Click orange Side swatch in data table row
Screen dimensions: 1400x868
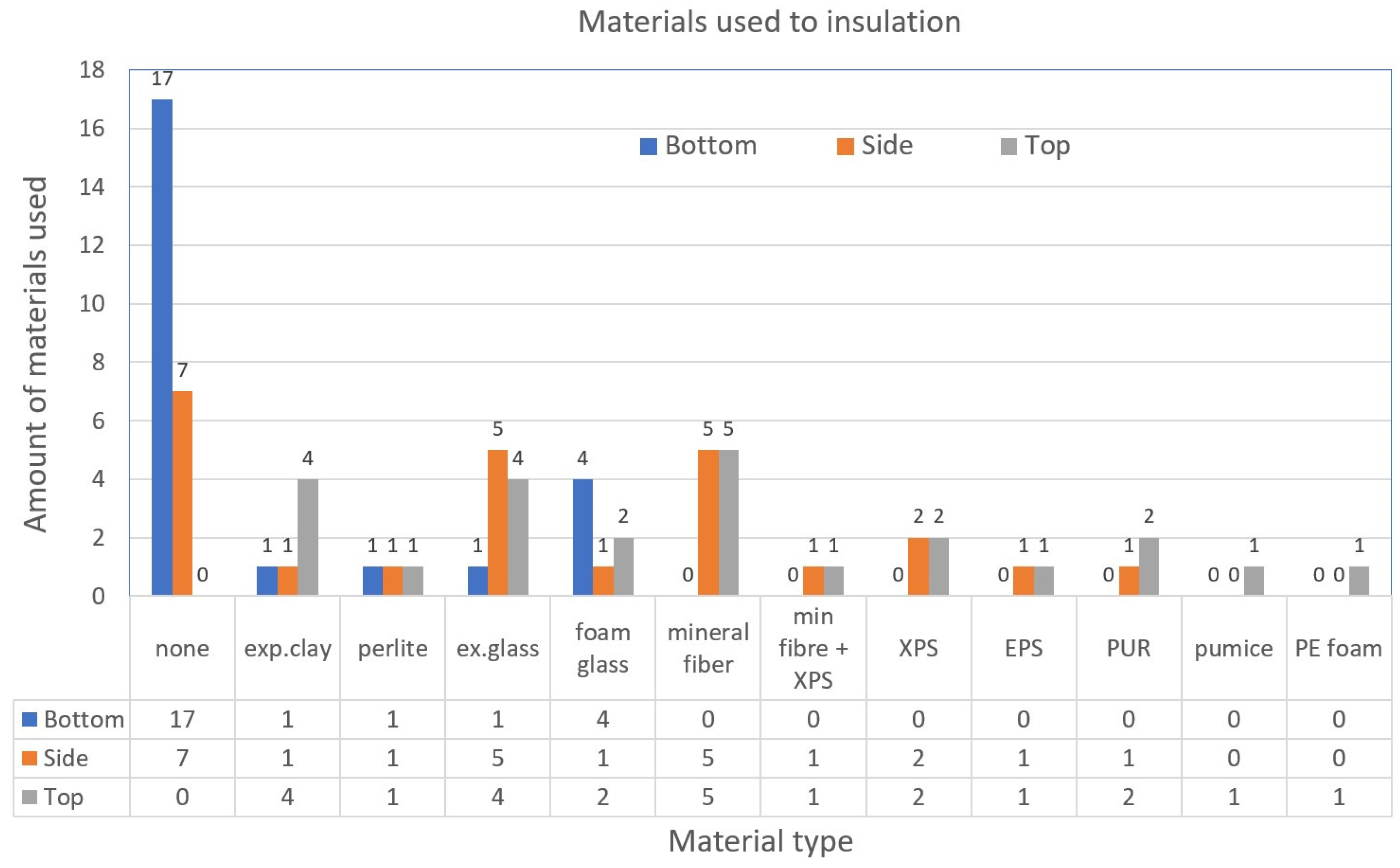29,759
